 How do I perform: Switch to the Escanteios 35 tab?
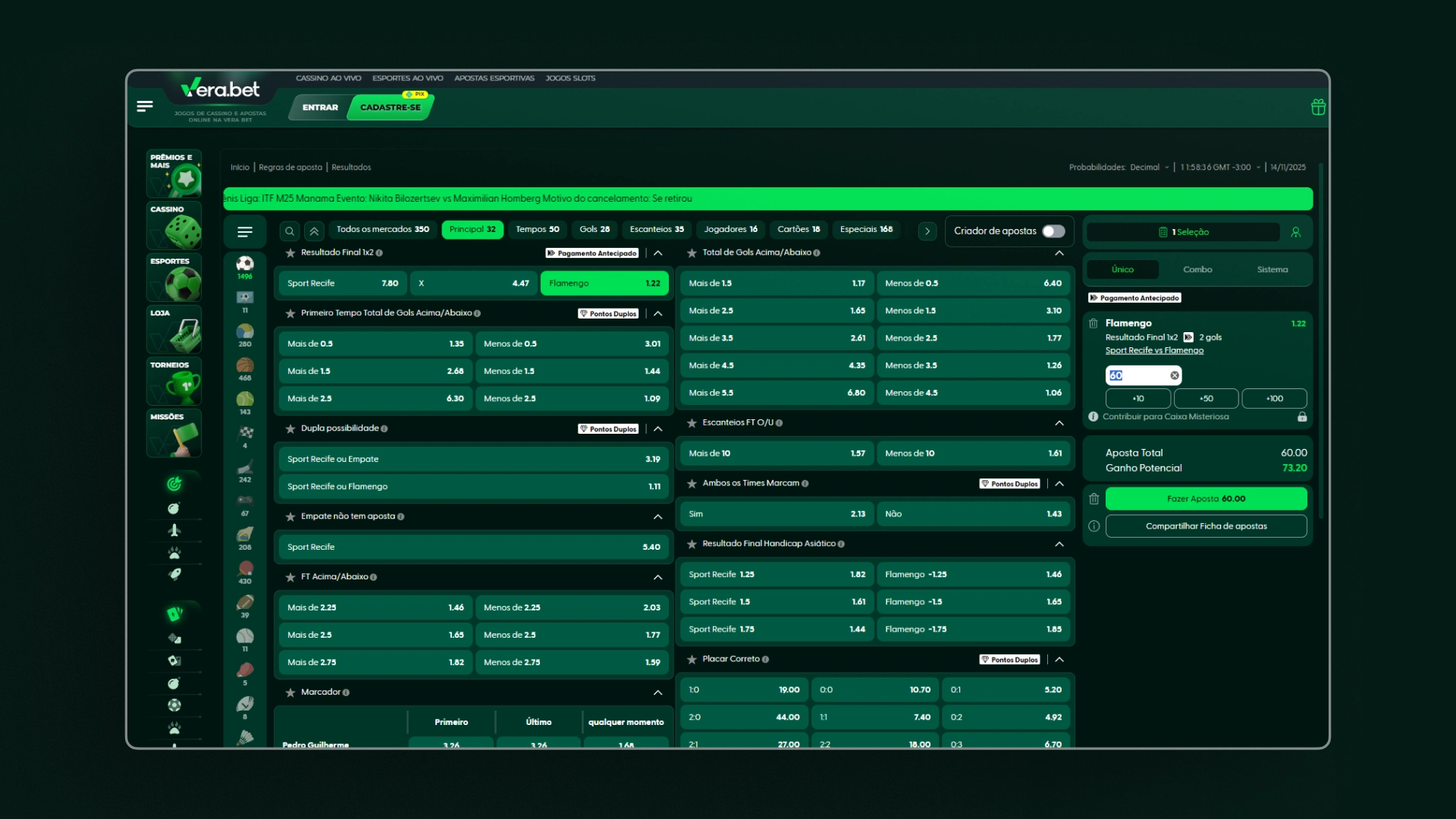657,230
